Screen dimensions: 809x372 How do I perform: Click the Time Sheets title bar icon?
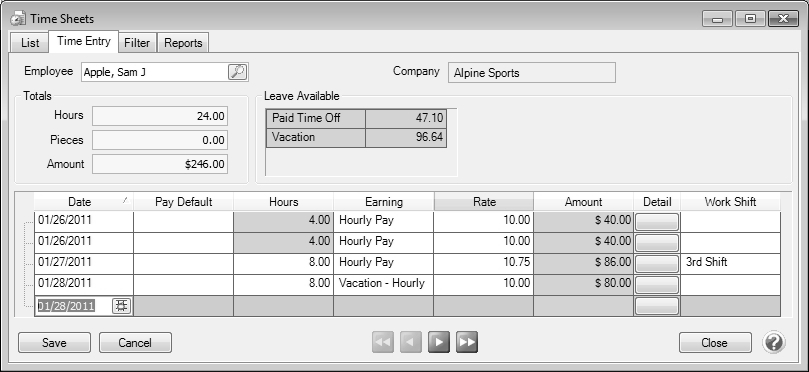point(18,19)
